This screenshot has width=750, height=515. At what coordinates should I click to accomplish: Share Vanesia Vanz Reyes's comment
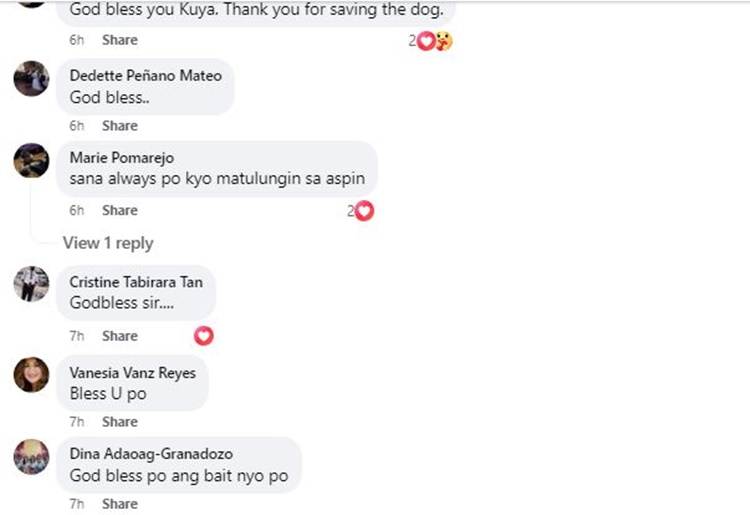tap(120, 422)
